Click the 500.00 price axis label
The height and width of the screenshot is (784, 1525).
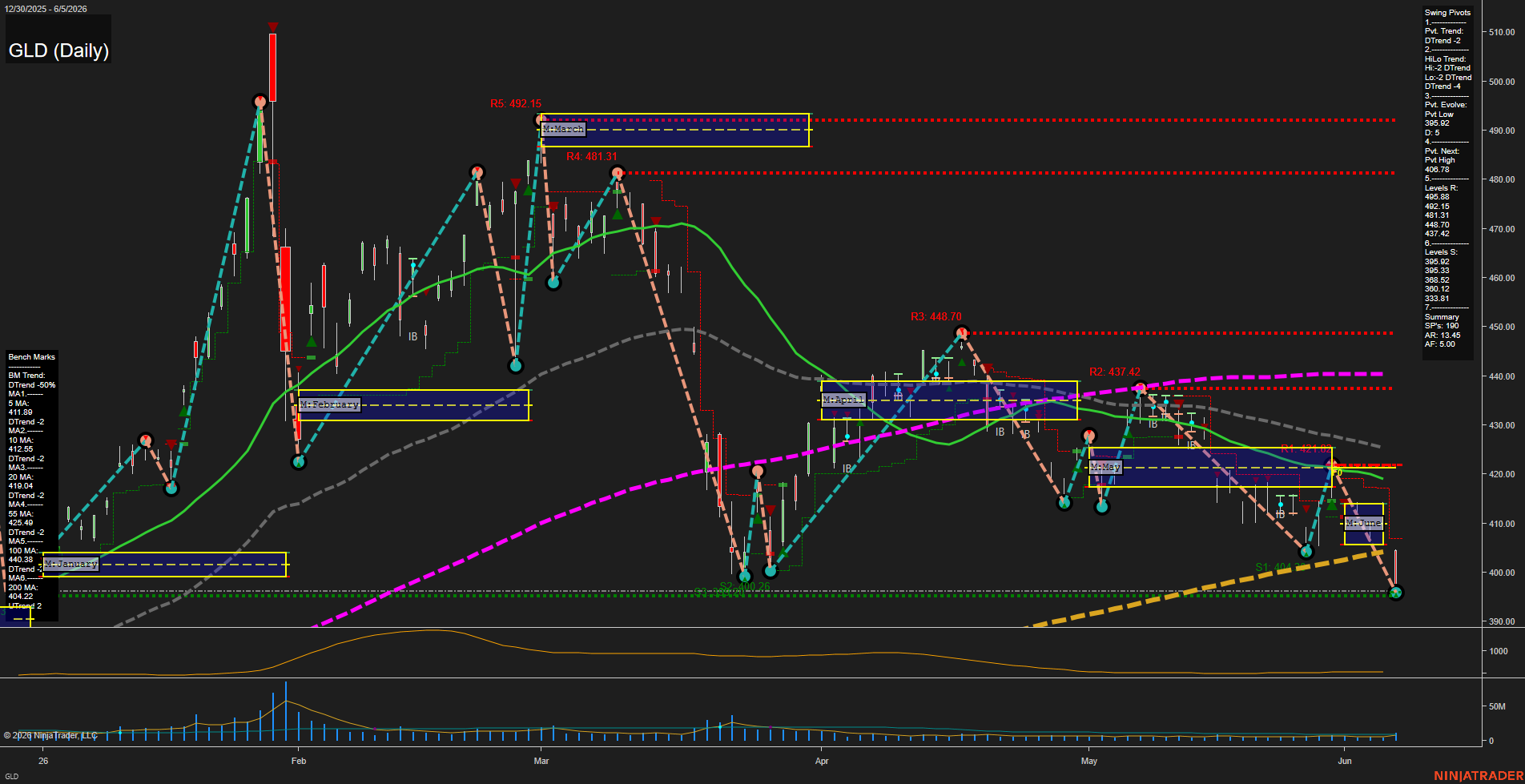[x=1502, y=82]
